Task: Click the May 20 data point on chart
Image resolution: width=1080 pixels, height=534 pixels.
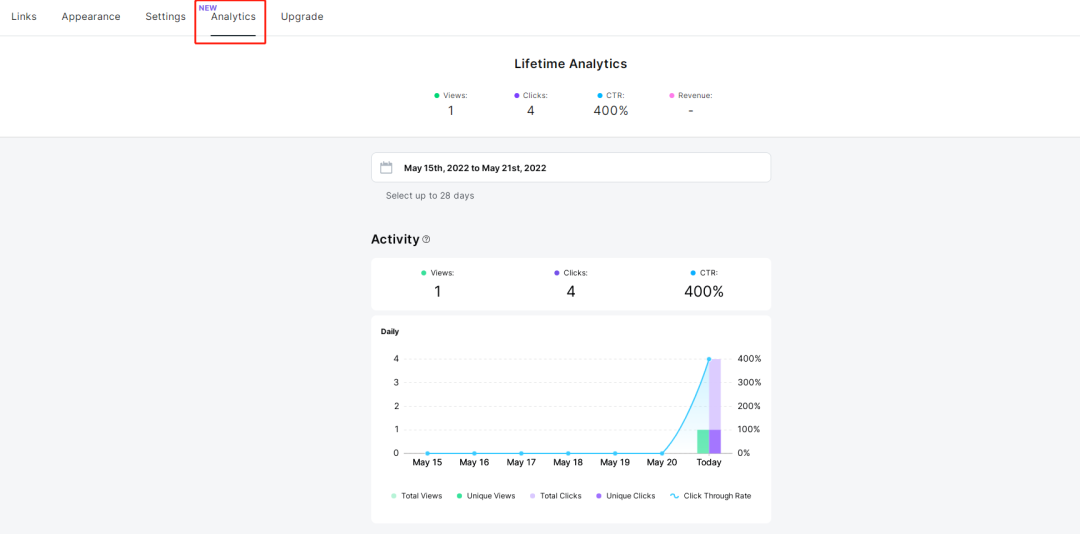Action: pos(662,453)
